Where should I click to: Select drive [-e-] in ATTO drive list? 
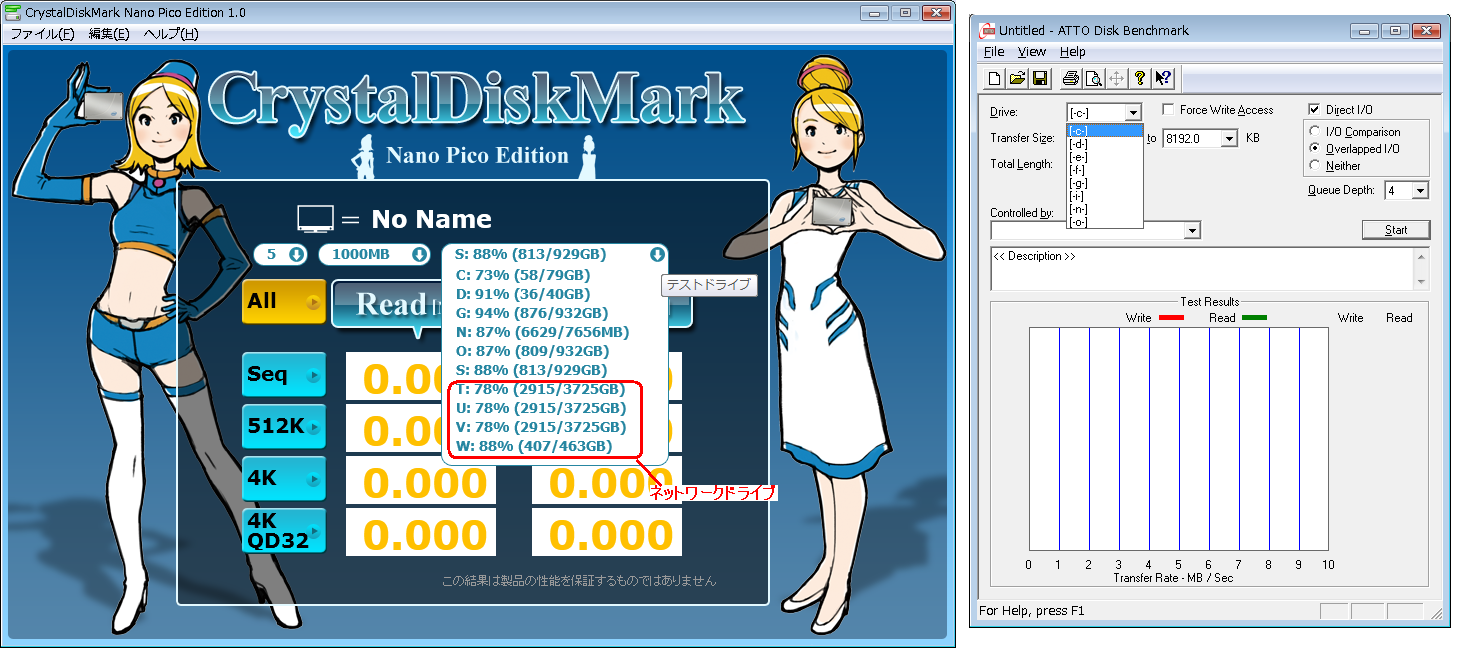[1104, 157]
